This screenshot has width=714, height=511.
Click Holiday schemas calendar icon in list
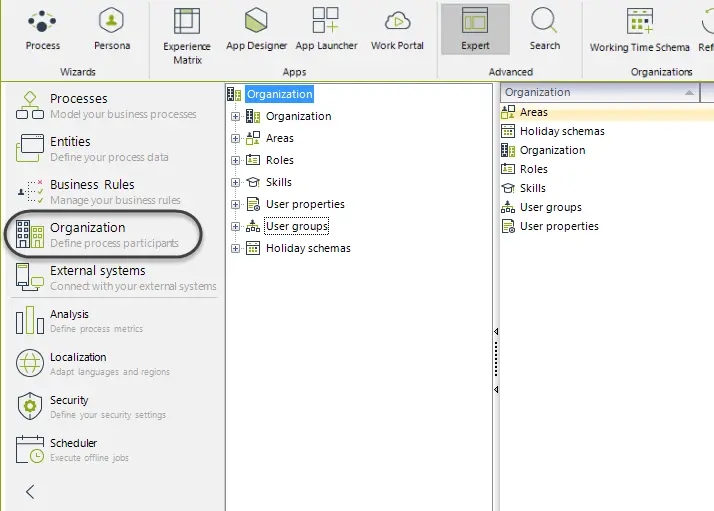[508, 131]
